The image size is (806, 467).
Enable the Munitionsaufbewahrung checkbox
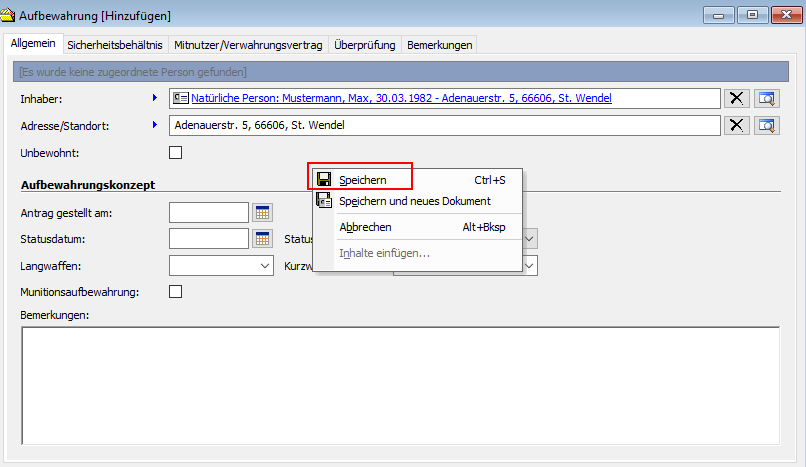176,292
